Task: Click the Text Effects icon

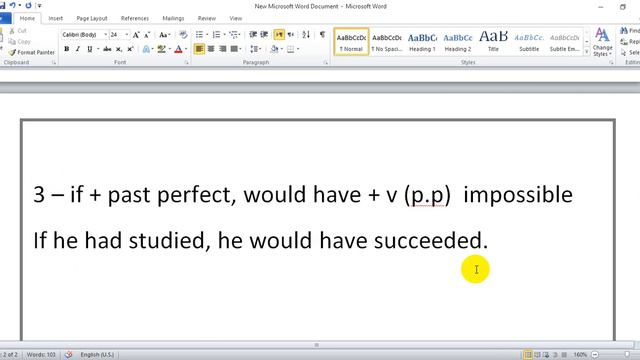Action: [x=146, y=49]
